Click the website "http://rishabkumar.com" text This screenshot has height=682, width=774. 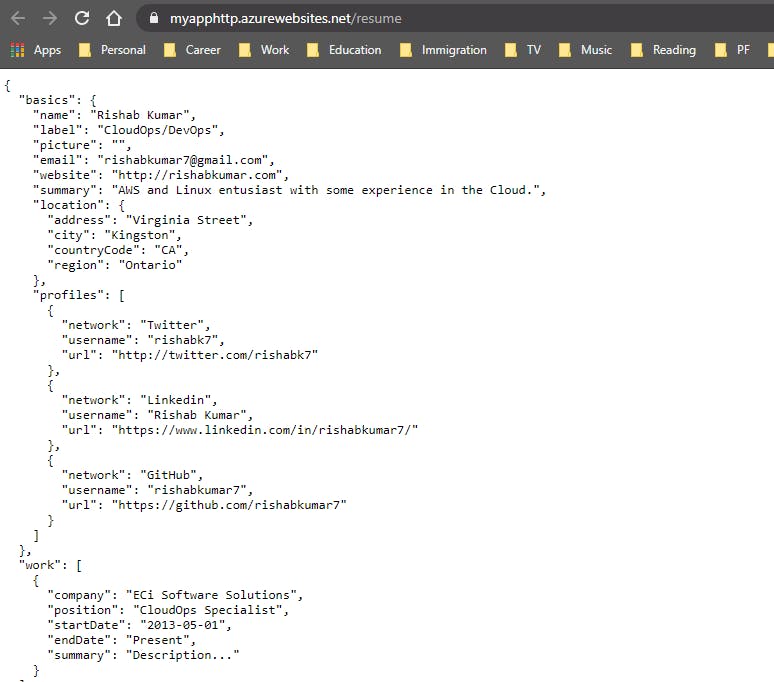[197, 175]
